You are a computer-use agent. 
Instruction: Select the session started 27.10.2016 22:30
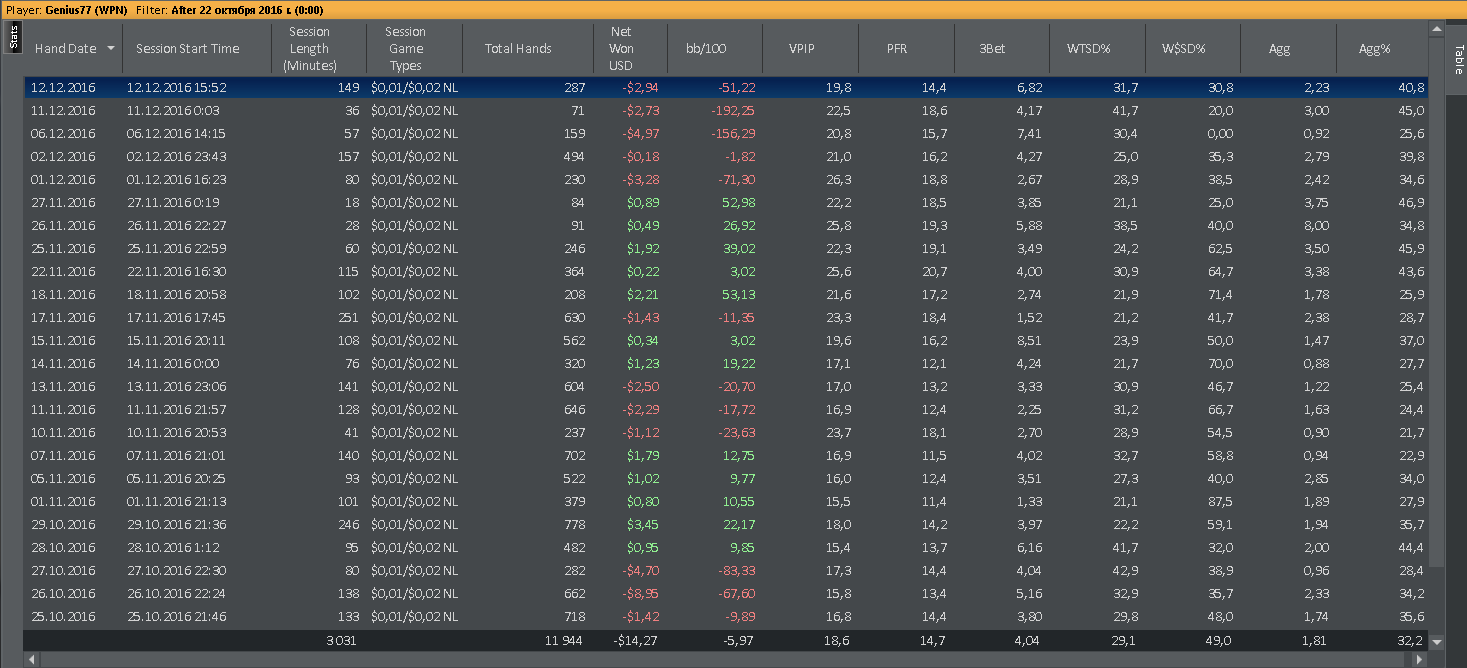click(726, 571)
